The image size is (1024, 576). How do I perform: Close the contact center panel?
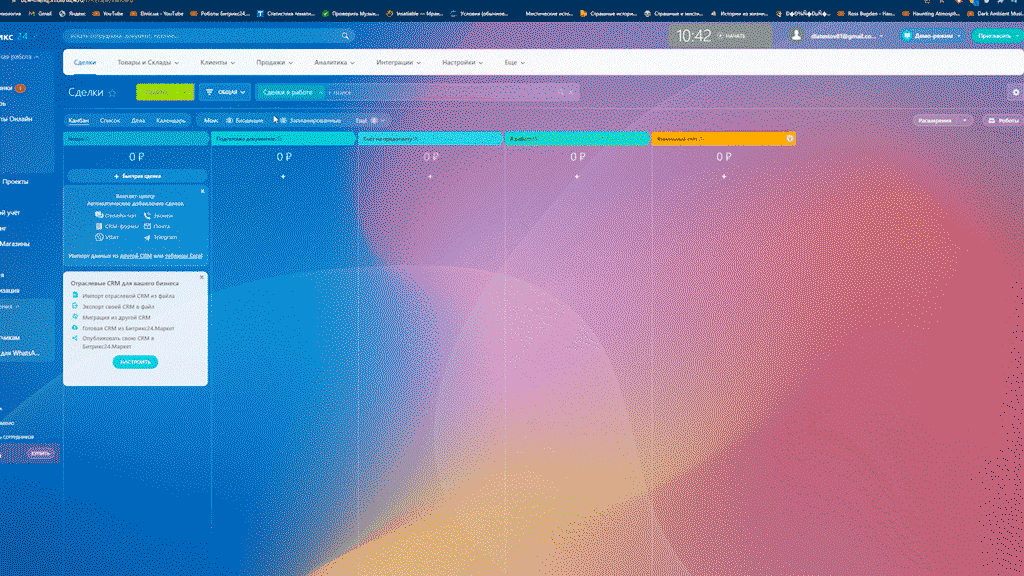tap(202, 191)
